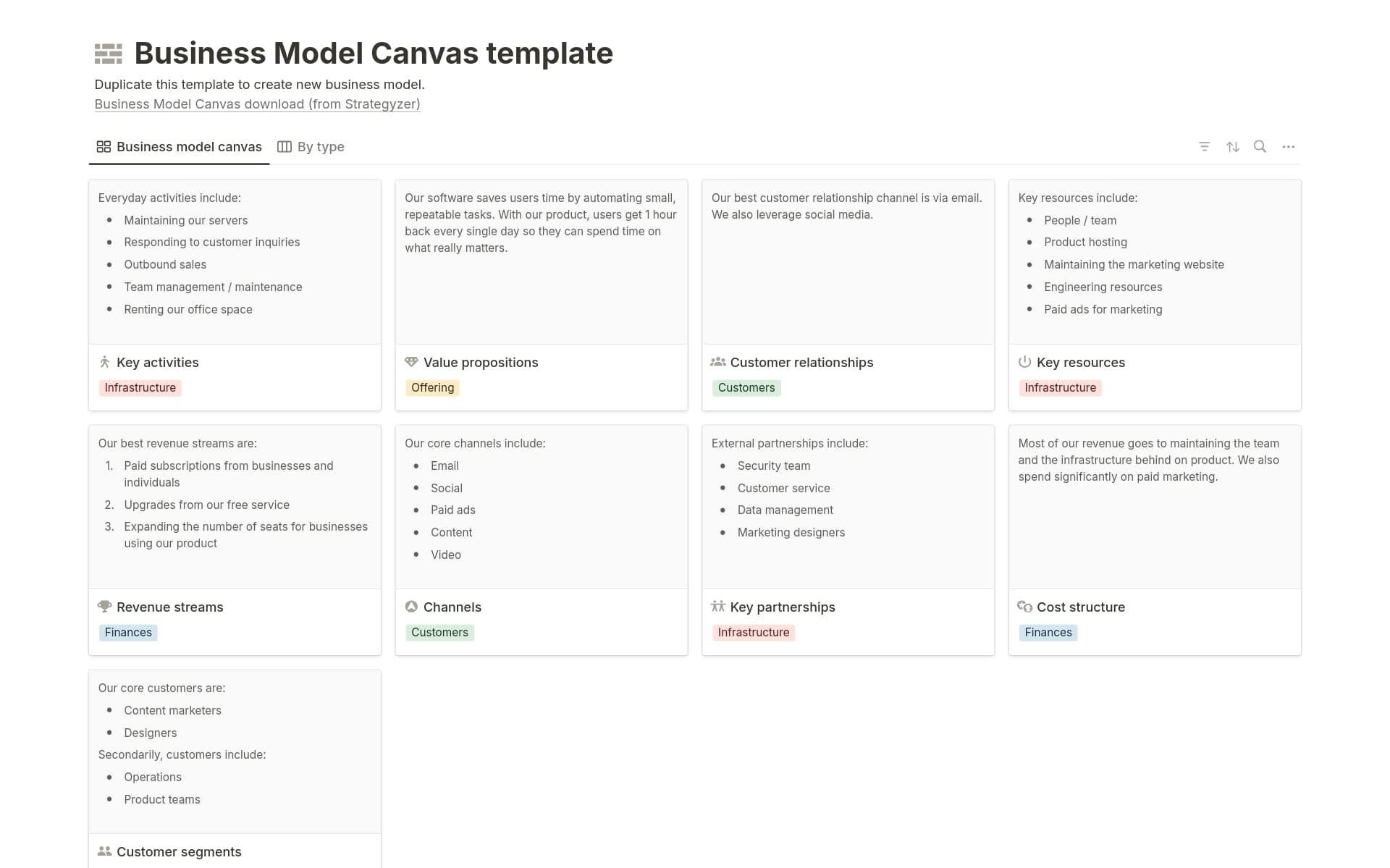Click the brick icon beside the page title
This screenshot has width=1390, height=868.
(x=109, y=52)
